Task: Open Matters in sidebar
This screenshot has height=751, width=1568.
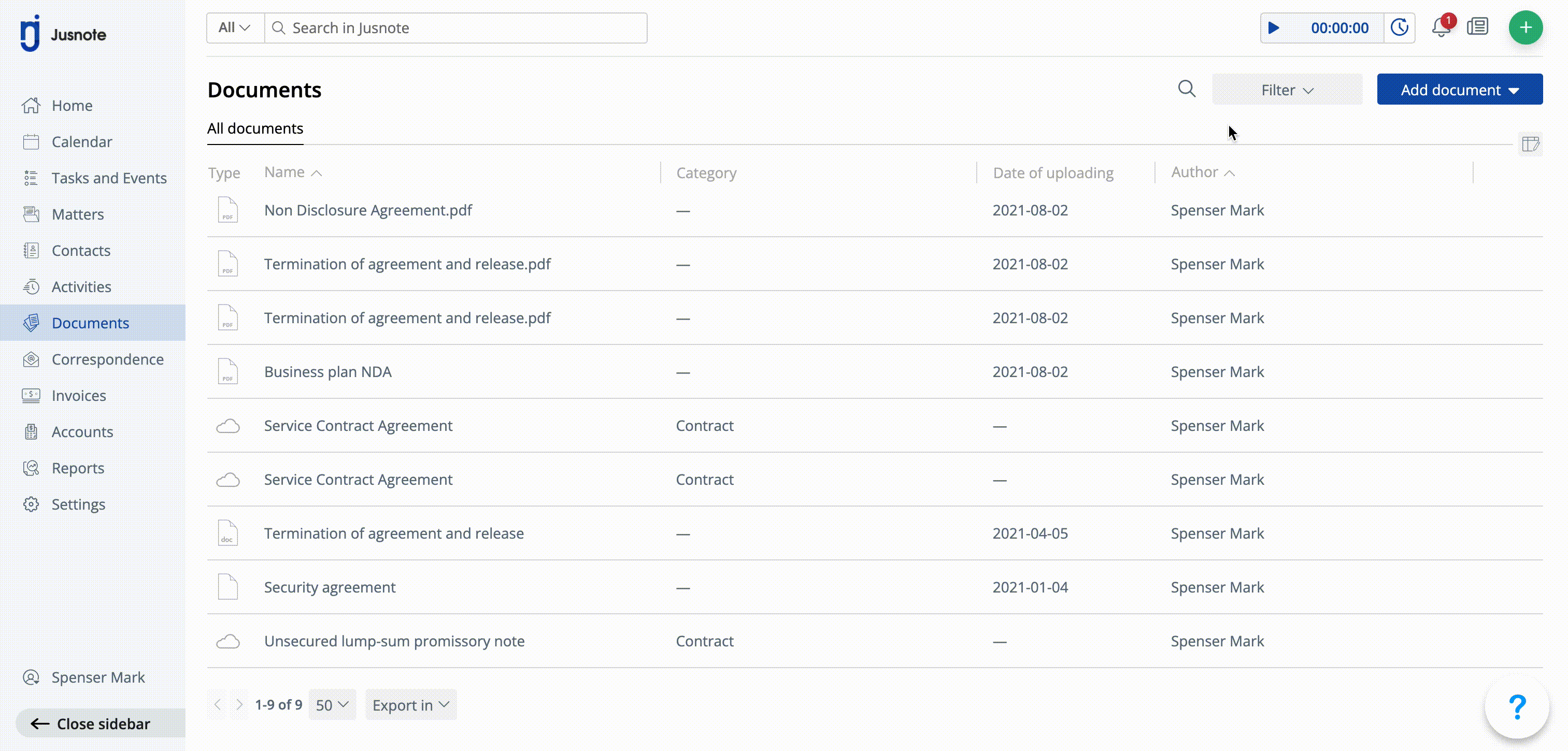Action: pos(77,214)
